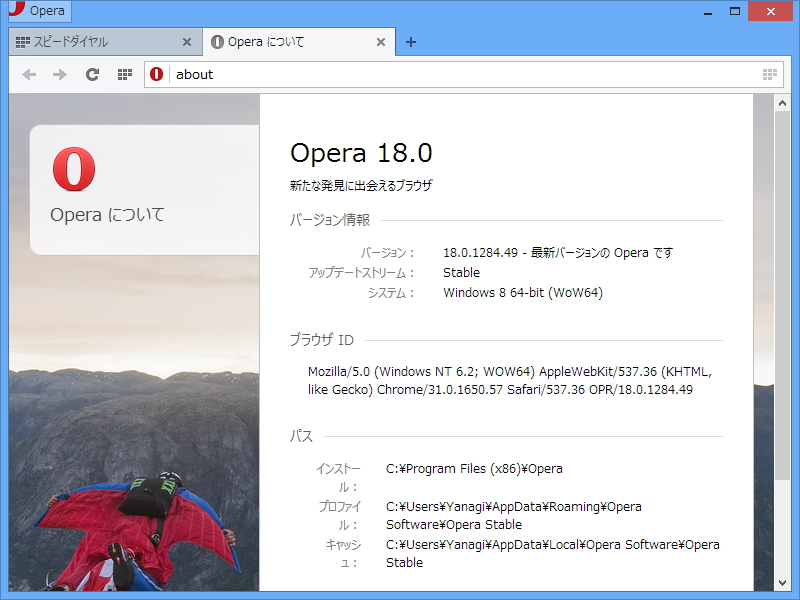The height and width of the screenshot is (600, 800).
Task: Close the Opera について tab
Action: click(x=379, y=42)
